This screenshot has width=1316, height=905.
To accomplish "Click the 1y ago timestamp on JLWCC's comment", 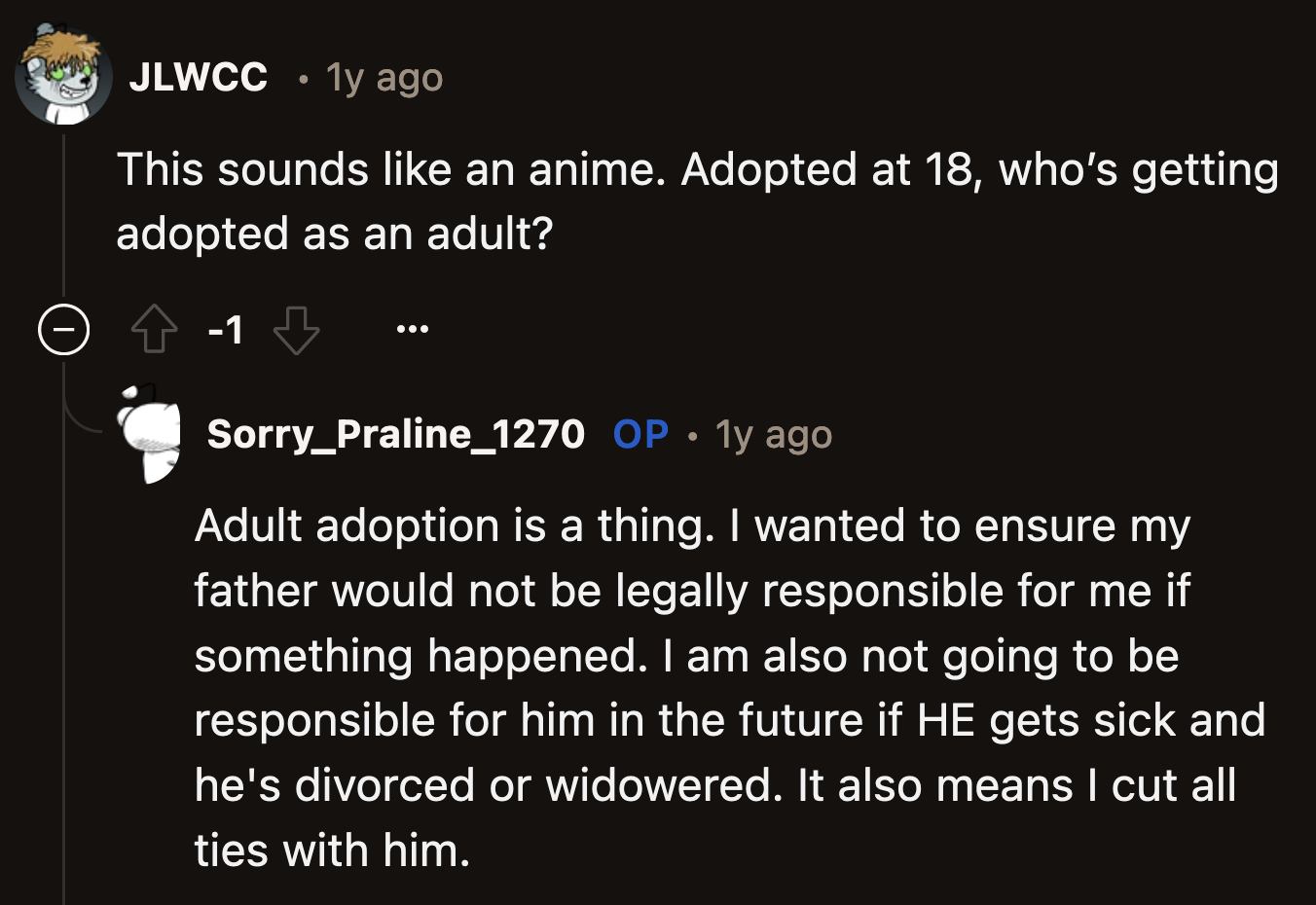I will (383, 78).
